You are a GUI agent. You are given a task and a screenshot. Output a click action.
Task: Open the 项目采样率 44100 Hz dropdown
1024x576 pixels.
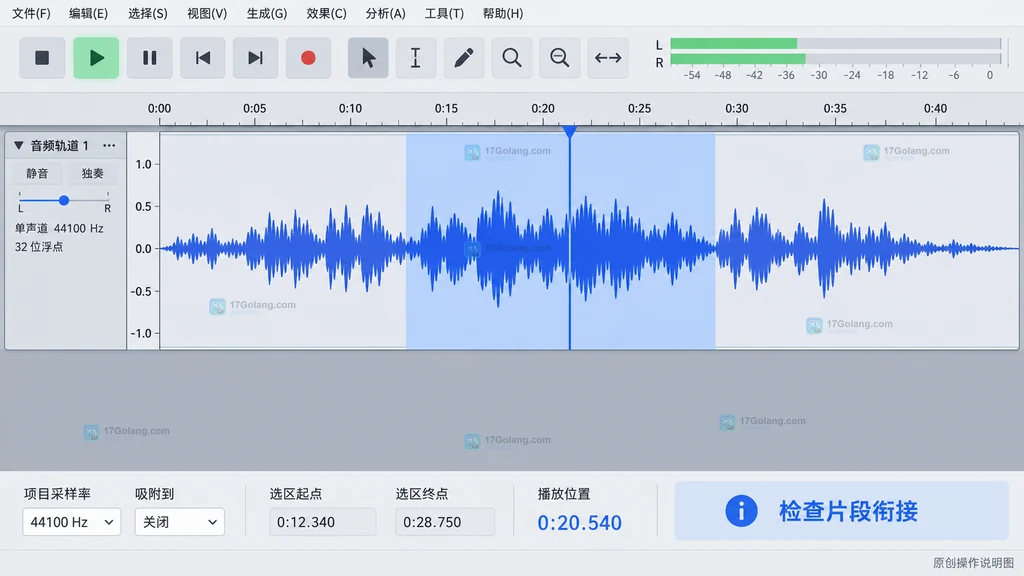pos(72,522)
